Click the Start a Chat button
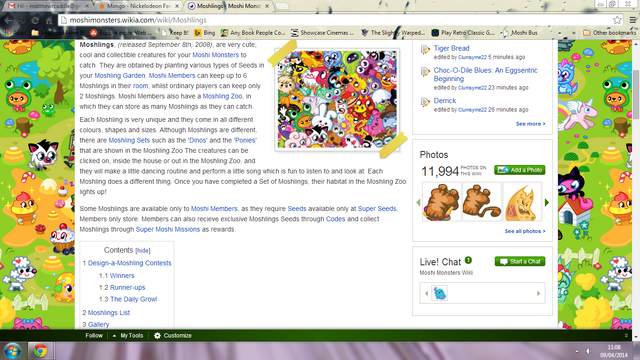Image resolution: width=640 pixels, height=360 pixels. tap(520, 261)
